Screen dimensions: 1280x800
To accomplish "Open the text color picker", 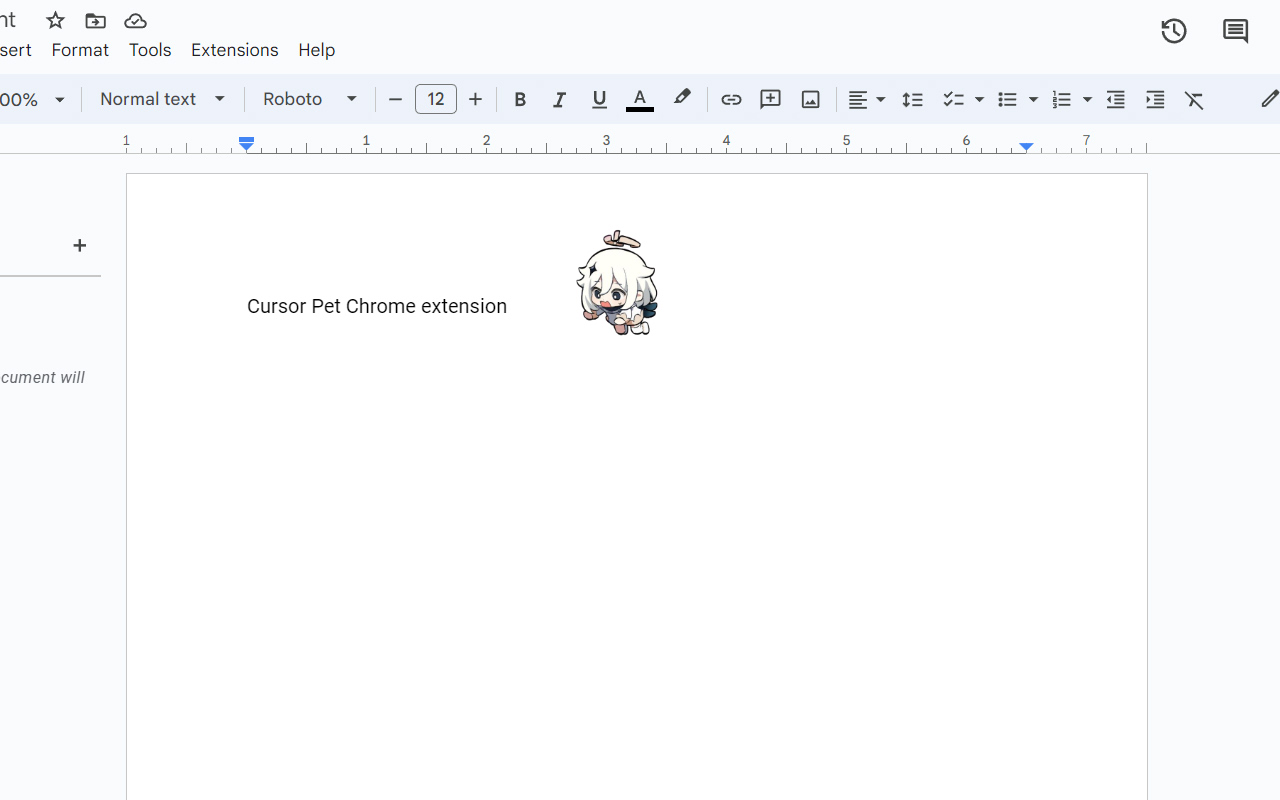I will [x=640, y=99].
